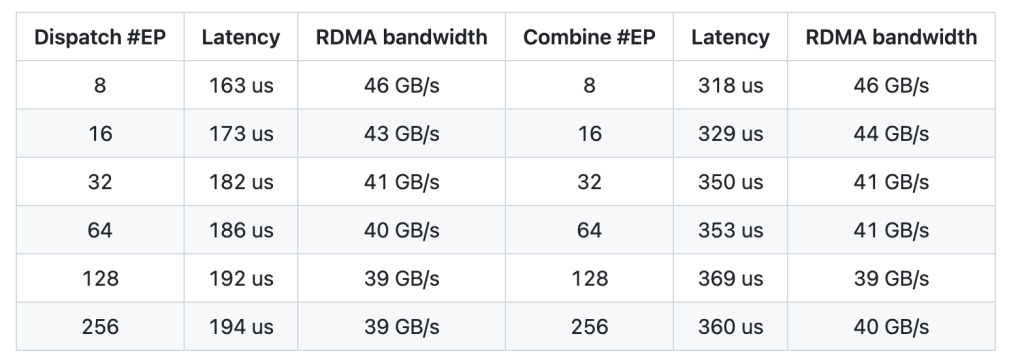
Task: Click the first RDMA bandwidth header
Action: coord(402,37)
